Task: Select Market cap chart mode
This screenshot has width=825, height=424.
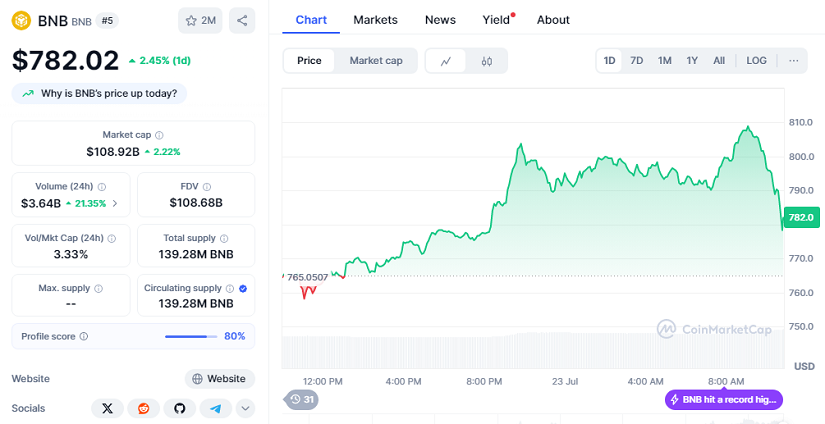Action: [376, 61]
